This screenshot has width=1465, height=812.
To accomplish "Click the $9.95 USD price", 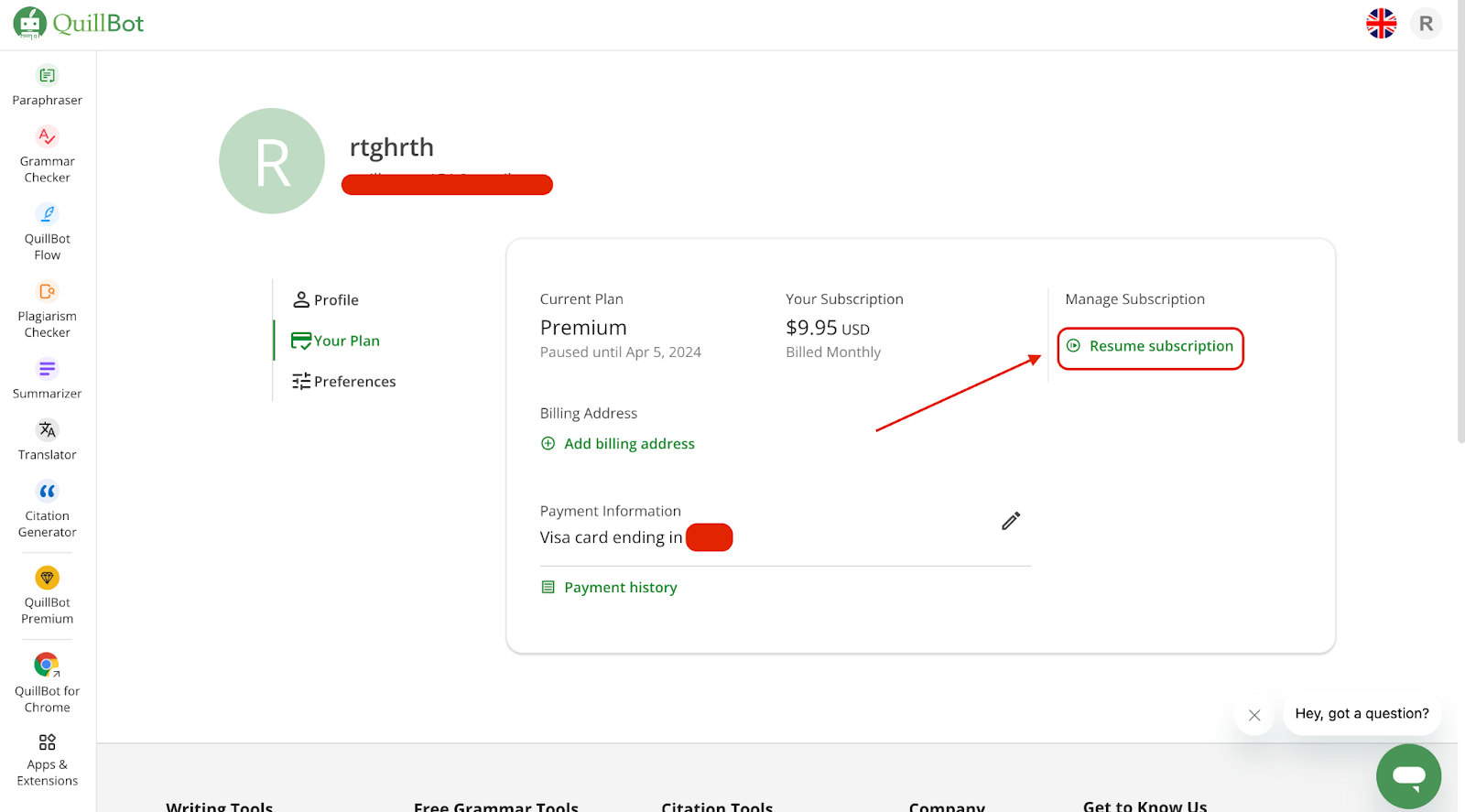I will 828,328.
